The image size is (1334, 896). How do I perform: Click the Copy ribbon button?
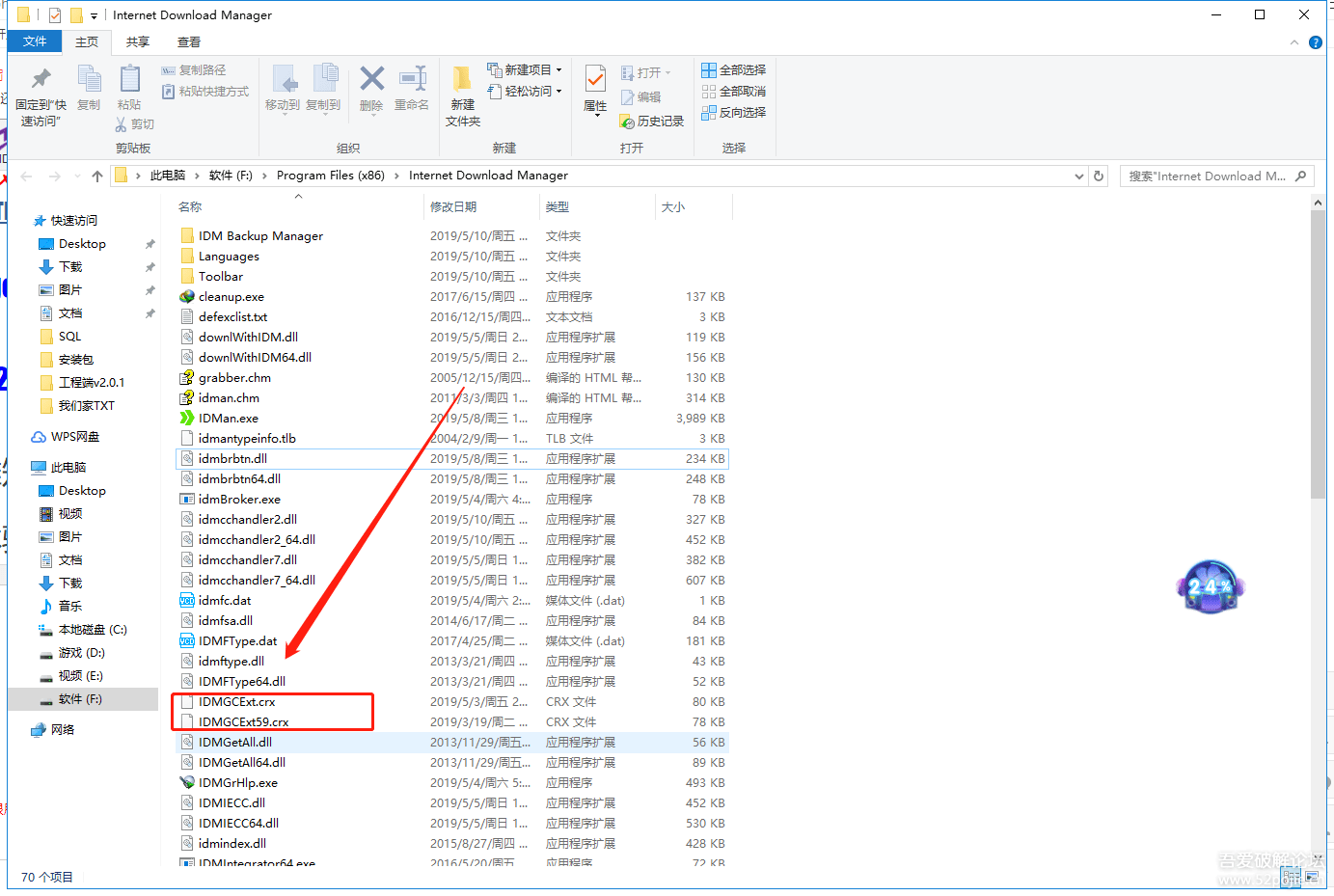89,89
